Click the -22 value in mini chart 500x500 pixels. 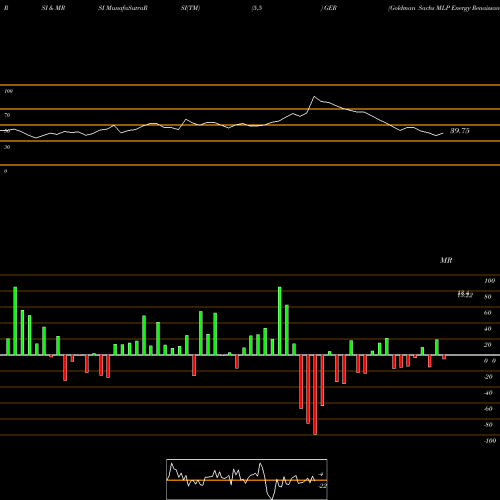(323, 486)
